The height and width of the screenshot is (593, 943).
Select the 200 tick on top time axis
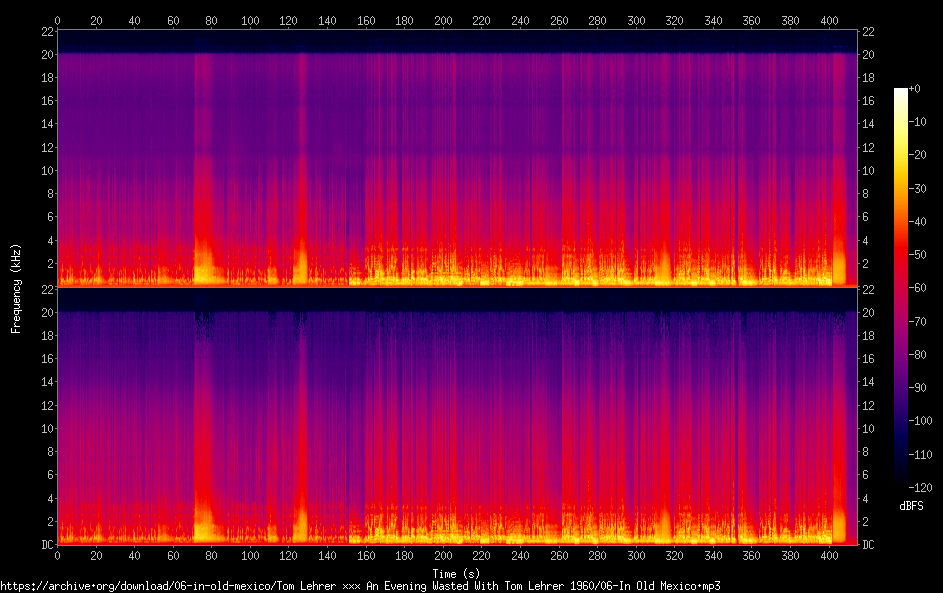tap(443, 20)
